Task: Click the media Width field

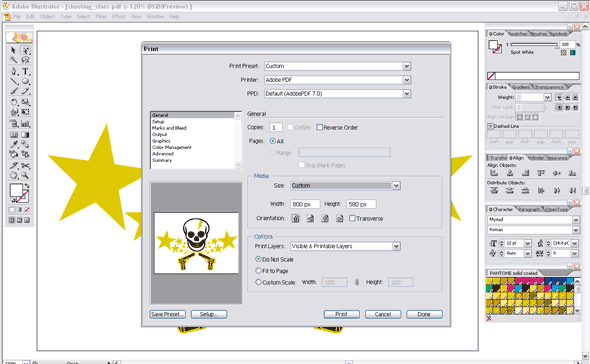Action: (x=305, y=204)
